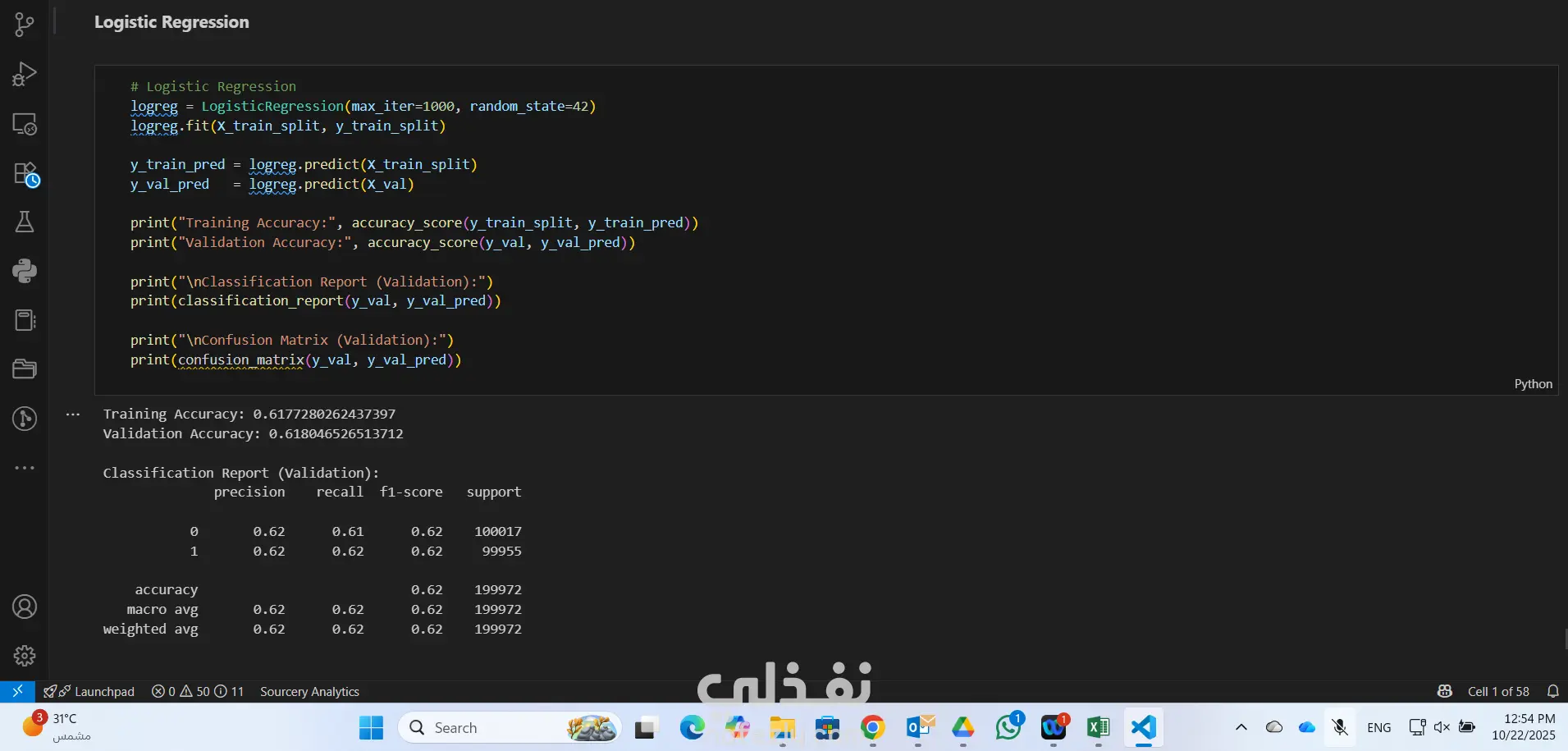
Task: Open the Source Control view
Action: (x=25, y=25)
